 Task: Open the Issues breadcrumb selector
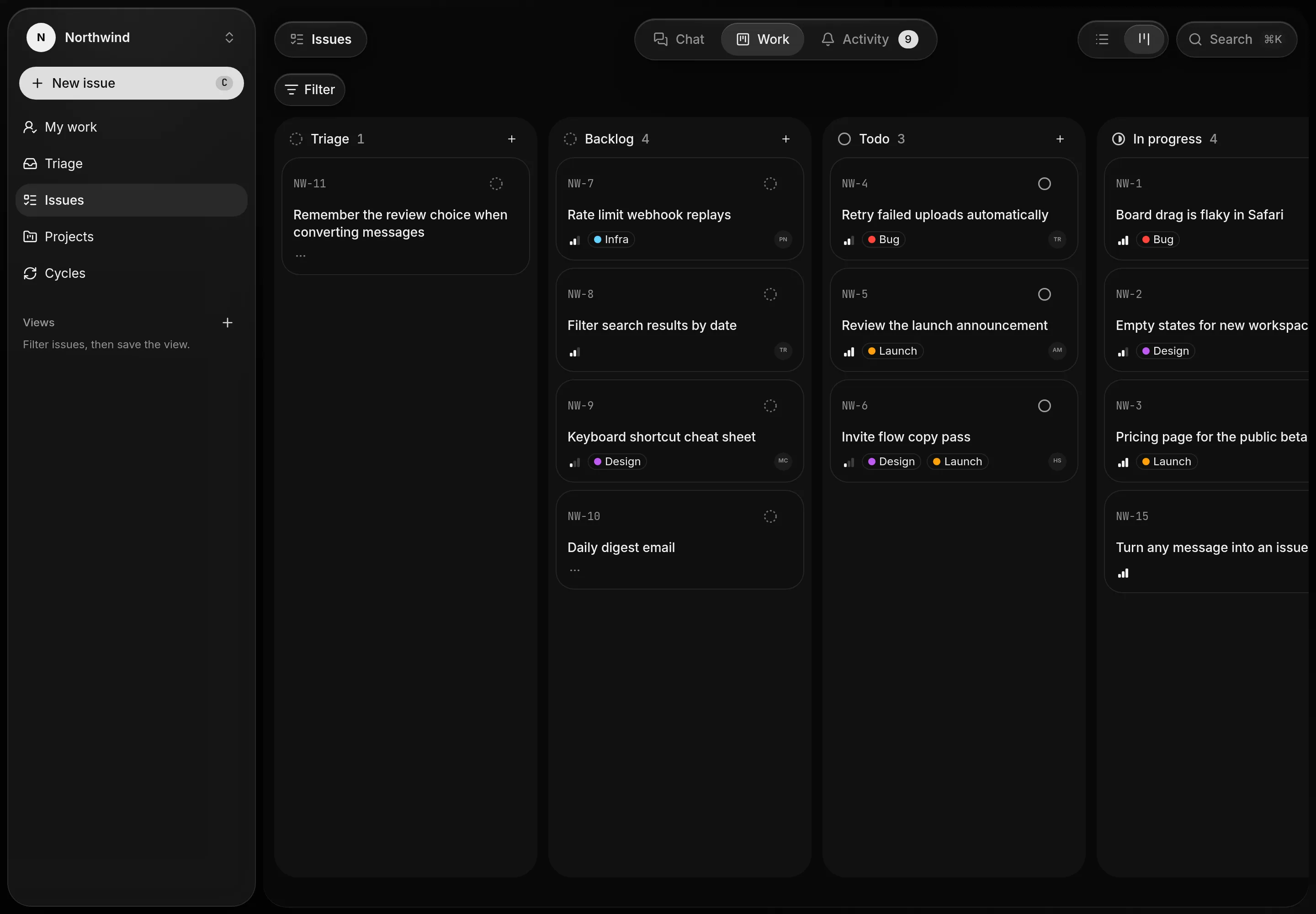pyautogui.click(x=321, y=39)
